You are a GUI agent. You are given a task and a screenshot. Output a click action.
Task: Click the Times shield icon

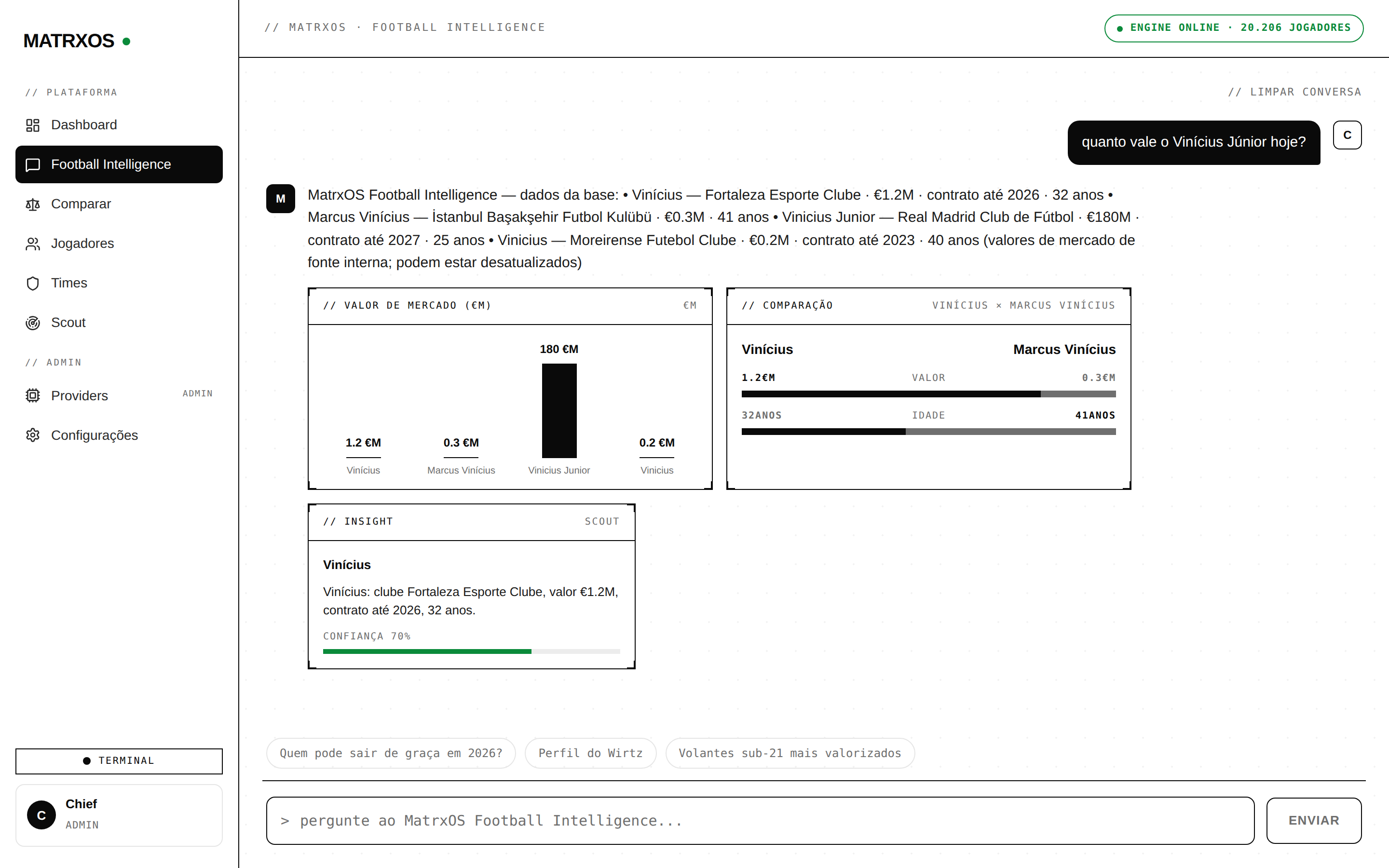click(33, 284)
